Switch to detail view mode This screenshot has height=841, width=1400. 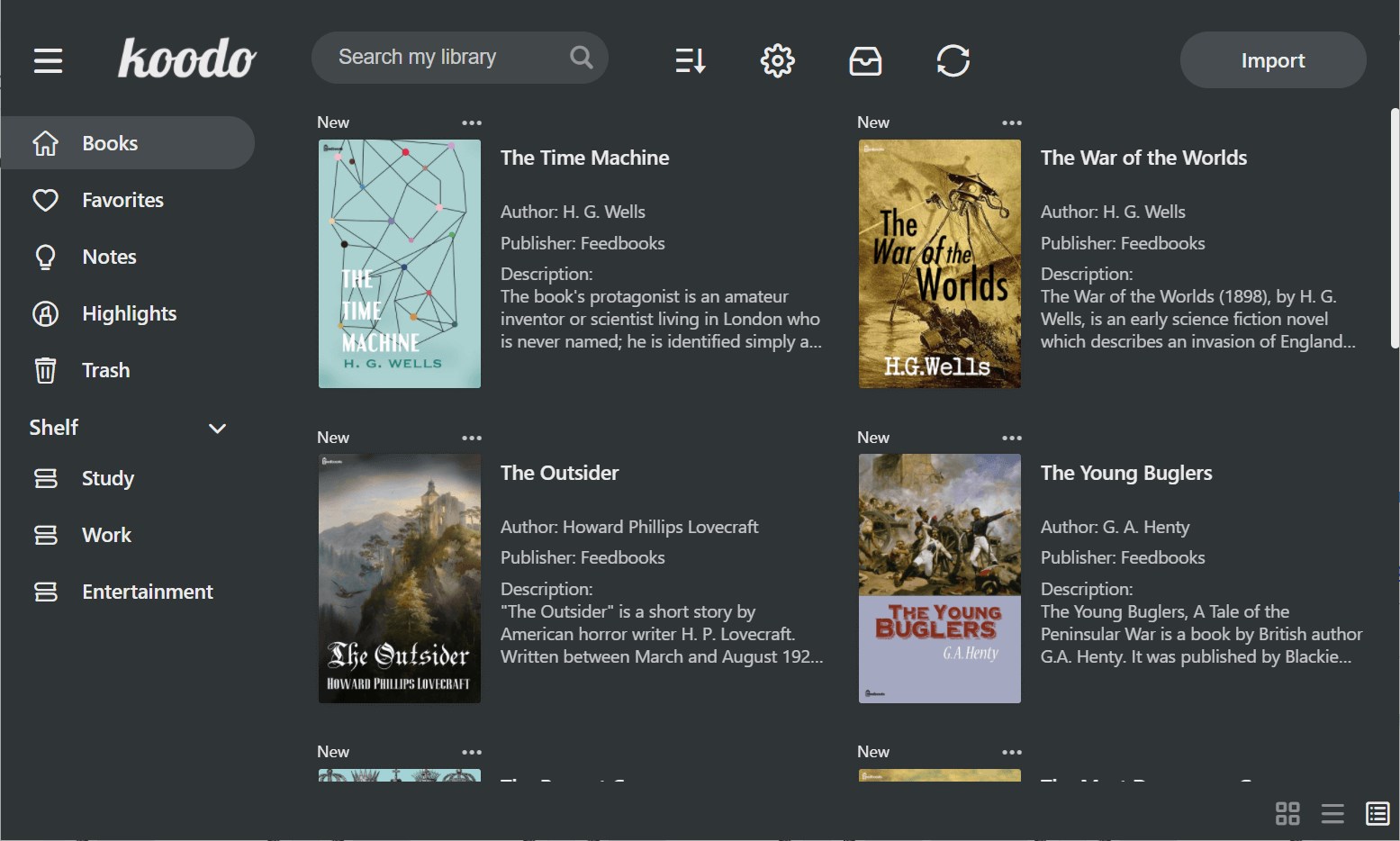1377,813
